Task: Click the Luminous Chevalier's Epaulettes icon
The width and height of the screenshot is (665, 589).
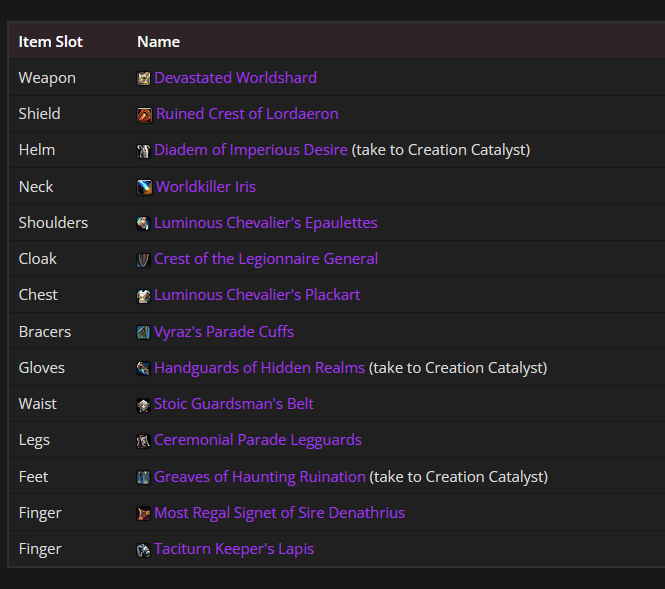Action: tap(143, 223)
